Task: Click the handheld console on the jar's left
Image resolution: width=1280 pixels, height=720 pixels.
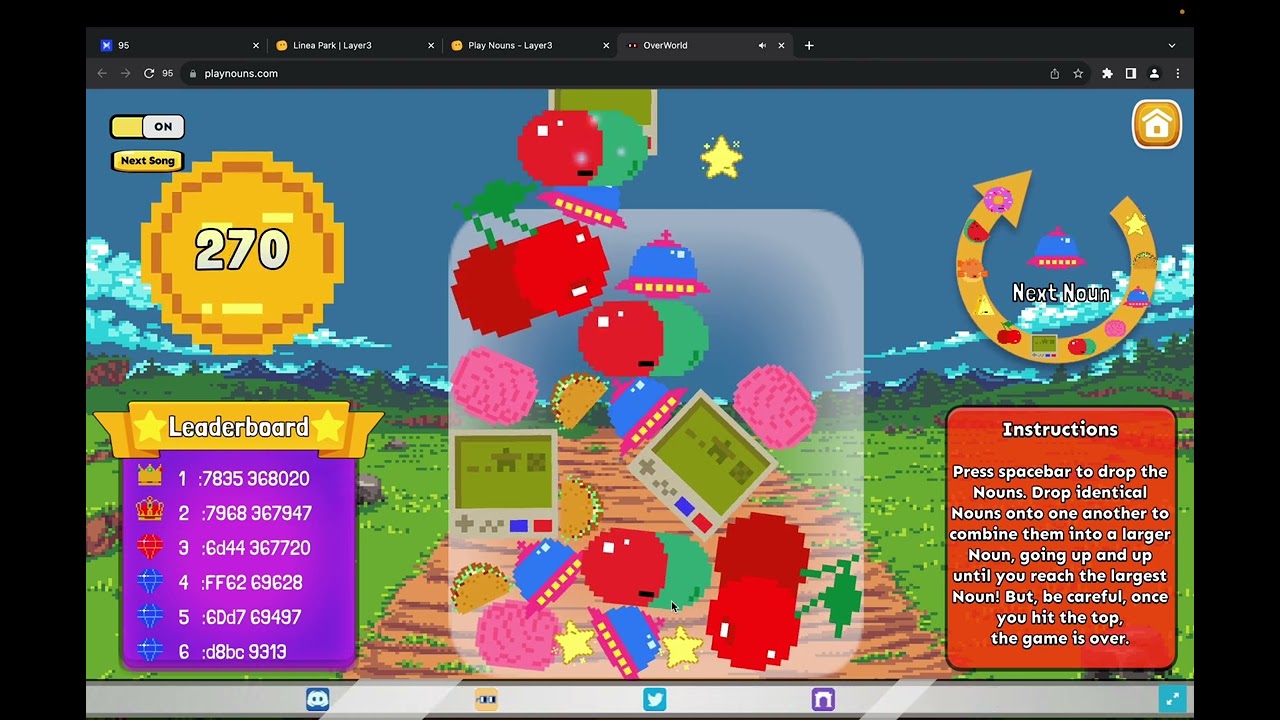Action: pyautogui.click(x=505, y=485)
